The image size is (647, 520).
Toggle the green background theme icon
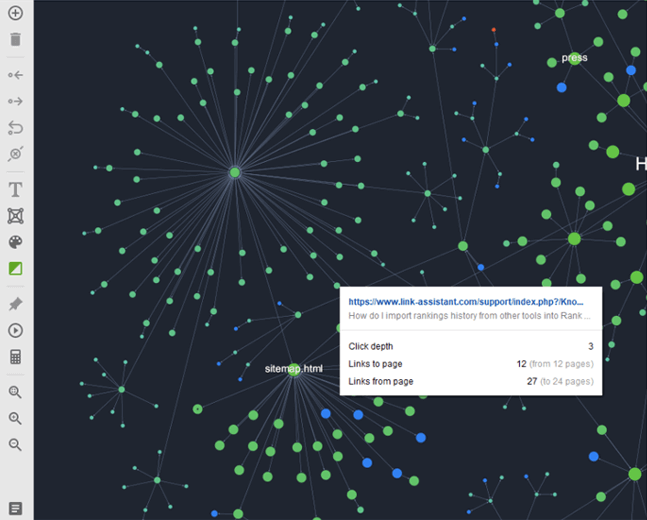(x=15, y=268)
